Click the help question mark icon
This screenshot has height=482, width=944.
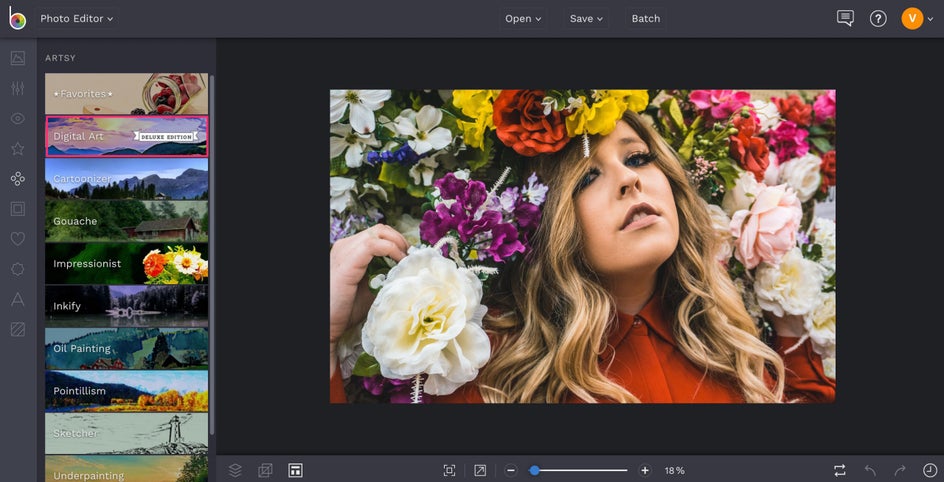(x=878, y=18)
